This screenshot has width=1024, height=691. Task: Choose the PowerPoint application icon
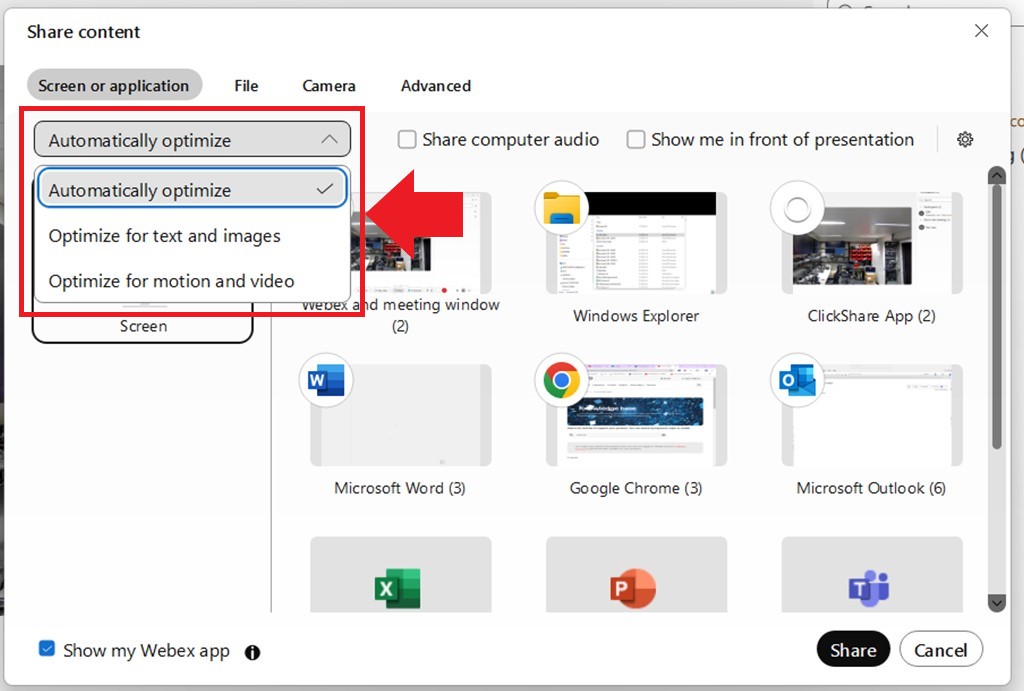click(632, 588)
